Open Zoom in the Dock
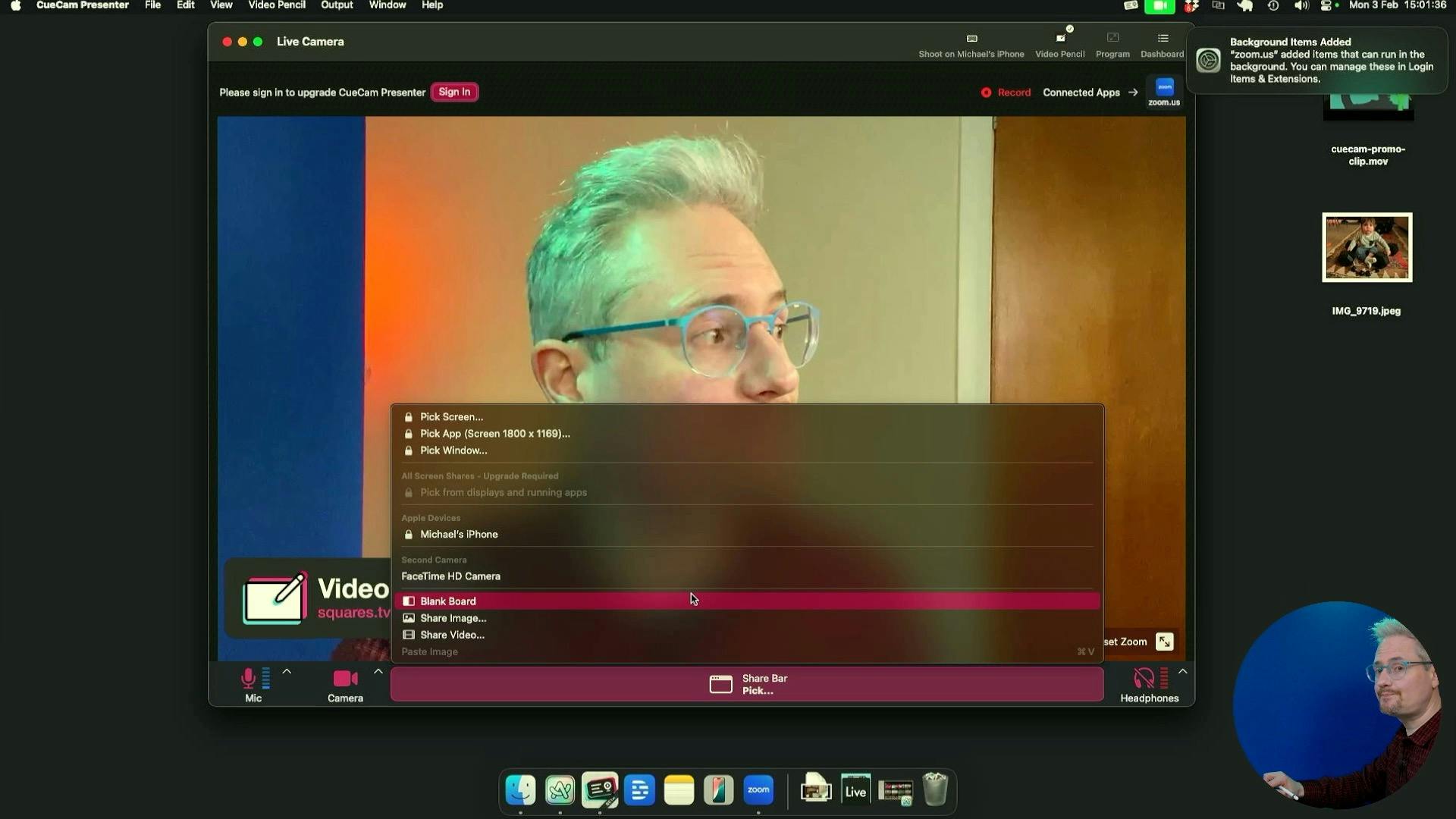 tap(758, 790)
